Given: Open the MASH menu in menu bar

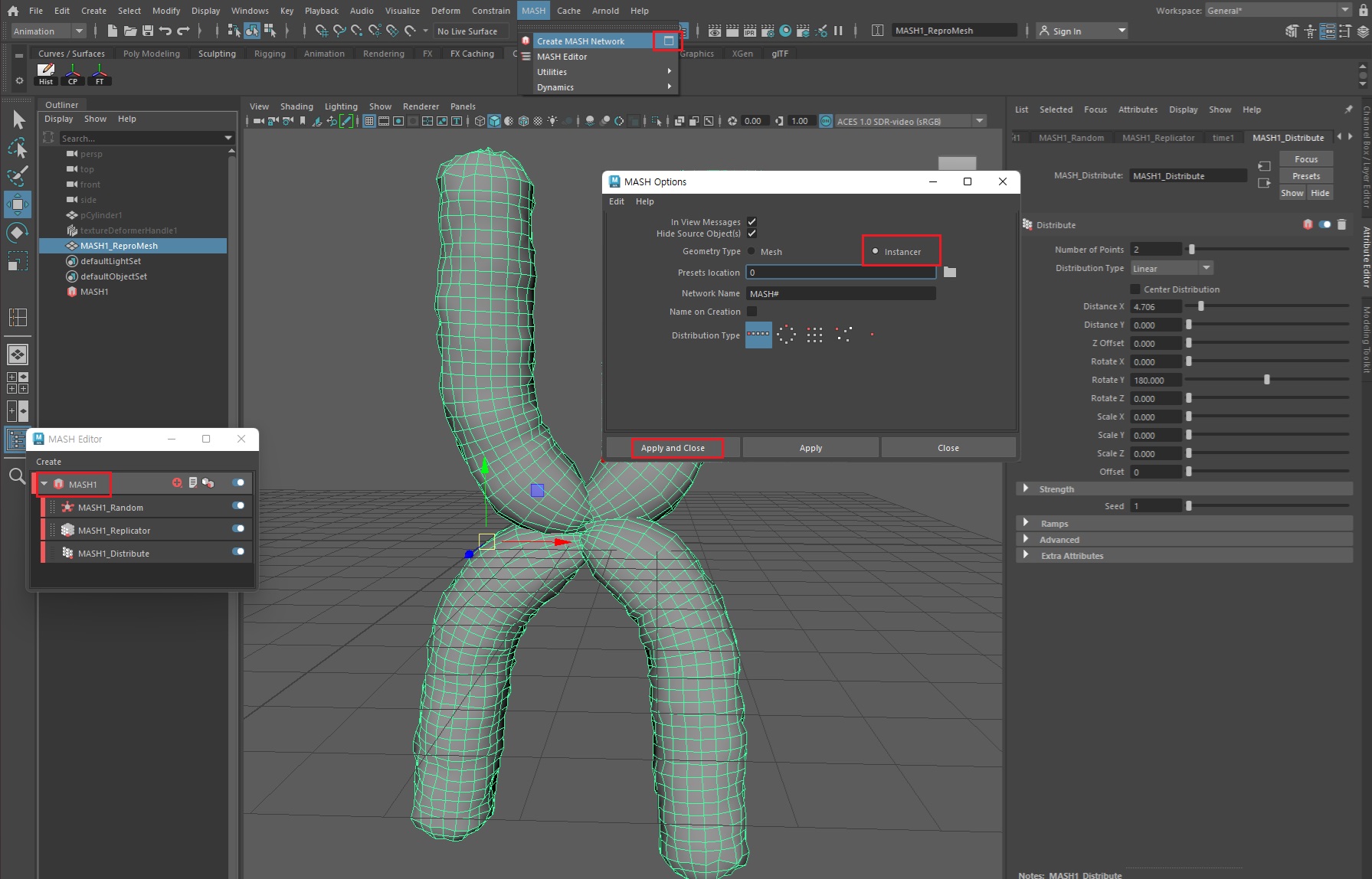Looking at the screenshot, I should tap(533, 11).
